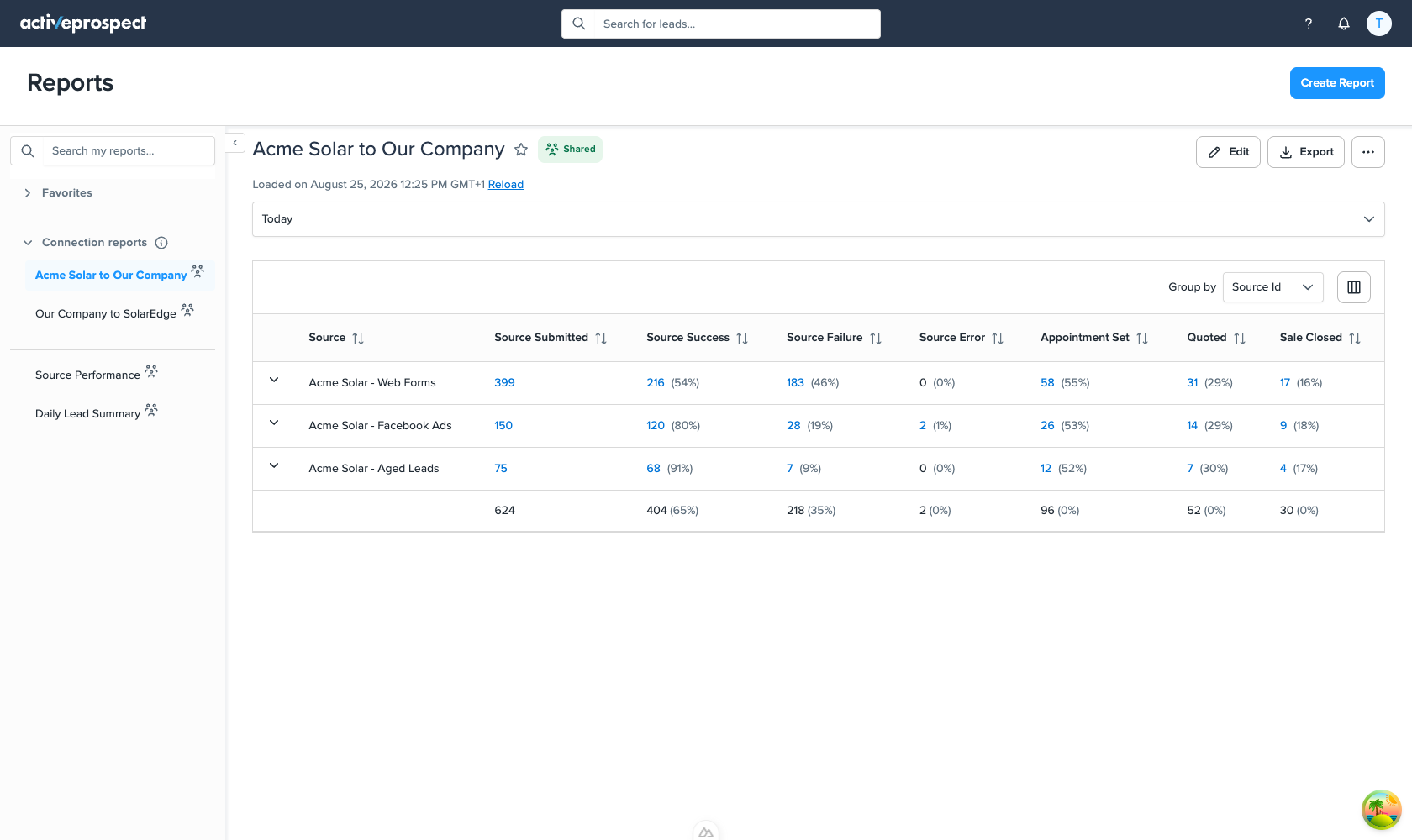Viewport: 1412px width, 840px height.
Task: Open the column chooser icon
Action: click(1354, 287)
